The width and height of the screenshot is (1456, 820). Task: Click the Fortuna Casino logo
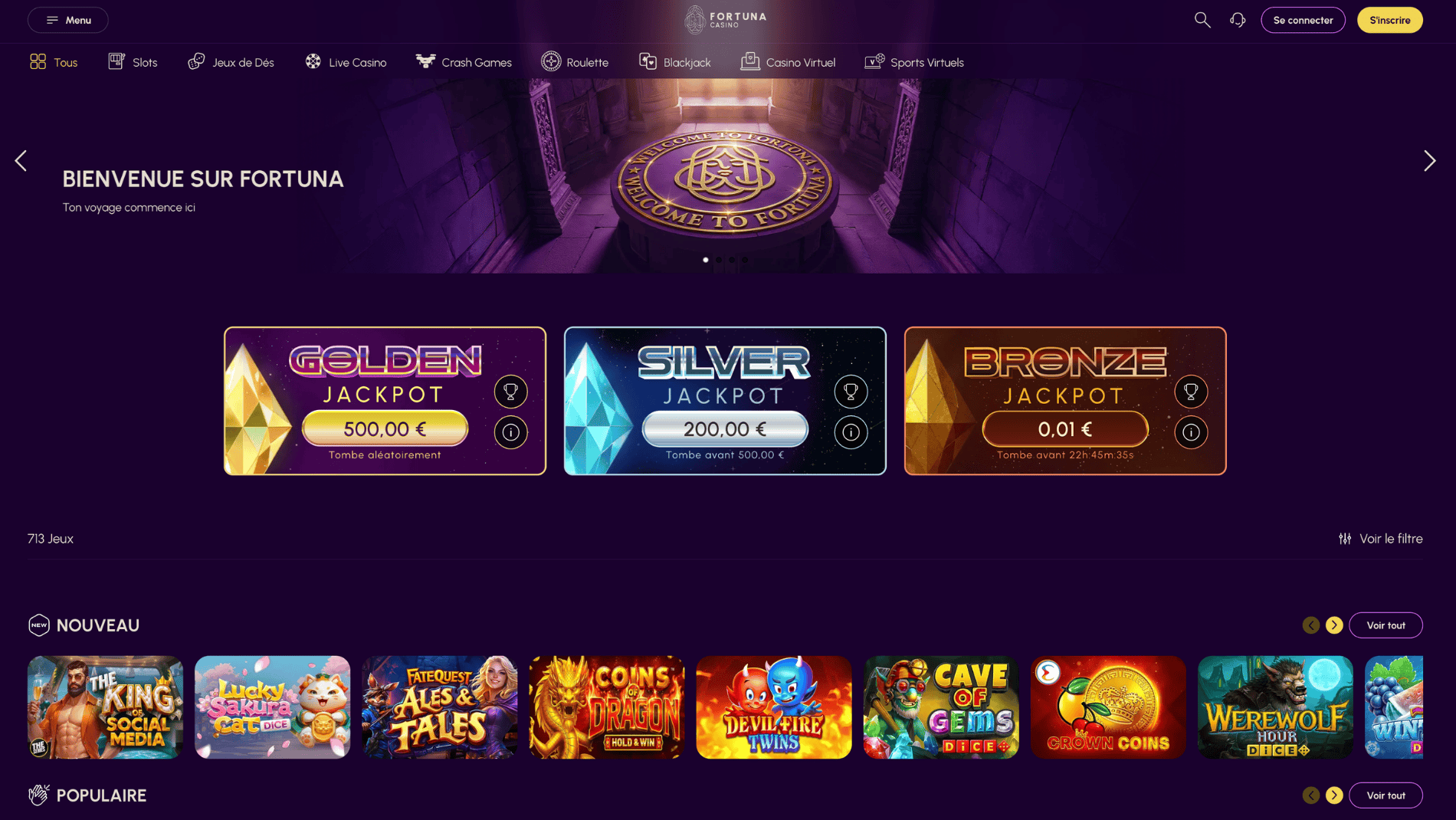point(725,20)
